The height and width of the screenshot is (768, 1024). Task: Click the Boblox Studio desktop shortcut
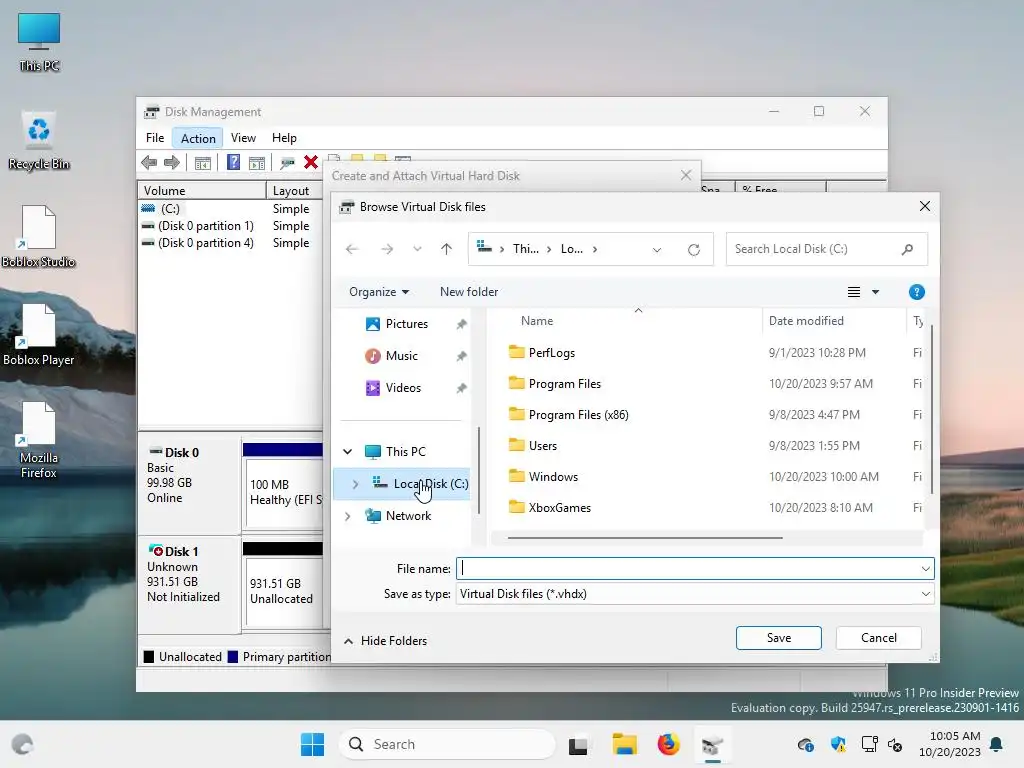click(x=39, y=237)
